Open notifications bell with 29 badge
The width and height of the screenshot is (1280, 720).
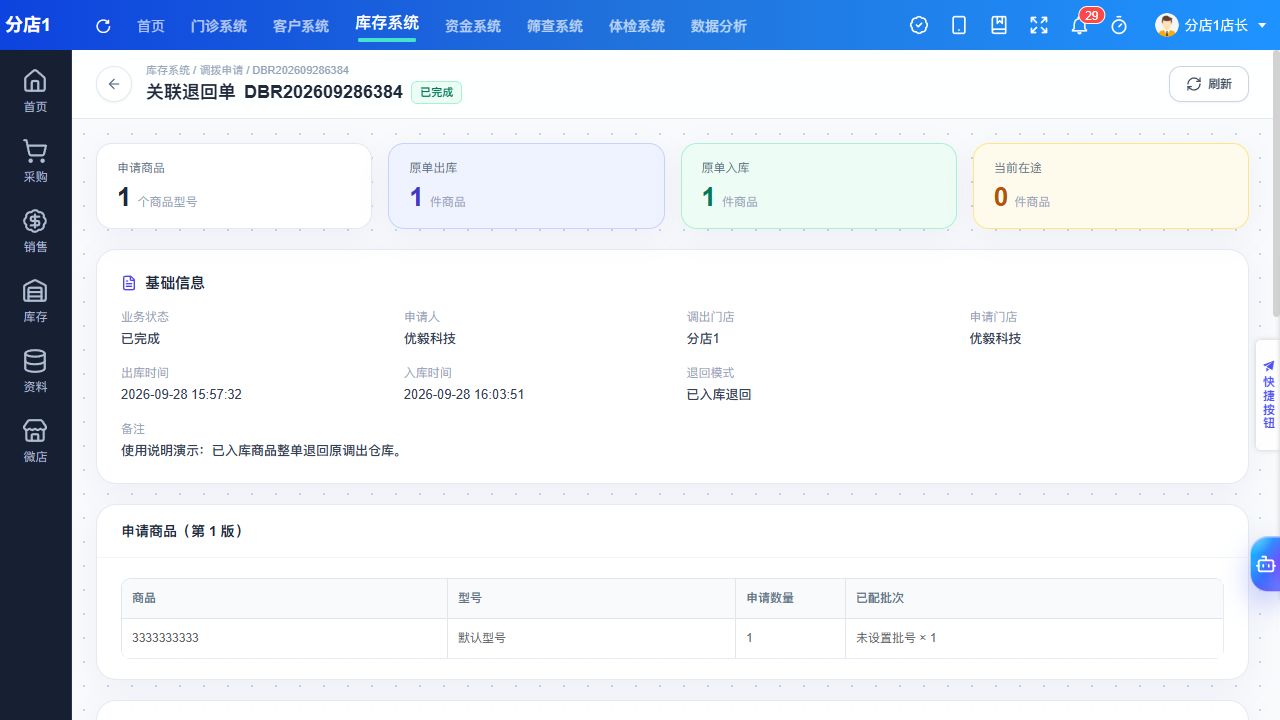[x=1079, y=26]
